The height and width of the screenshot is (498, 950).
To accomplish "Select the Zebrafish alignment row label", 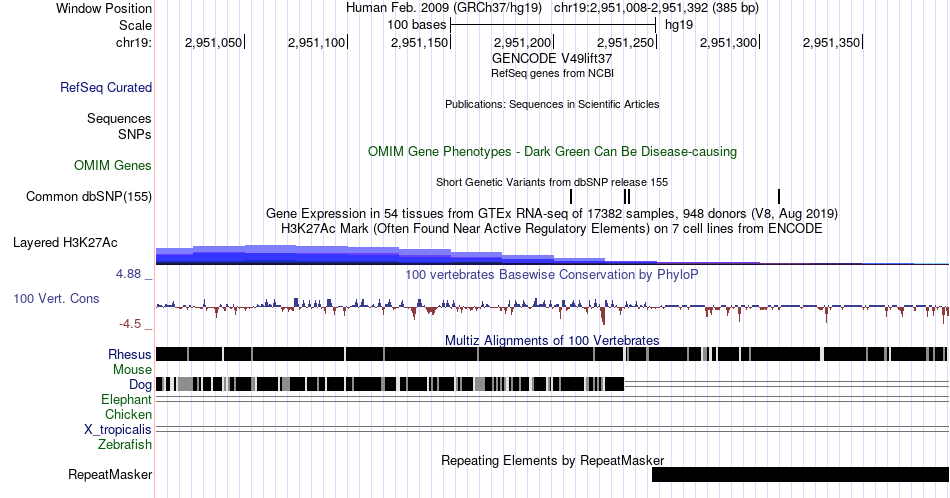I will pos(125,444).
